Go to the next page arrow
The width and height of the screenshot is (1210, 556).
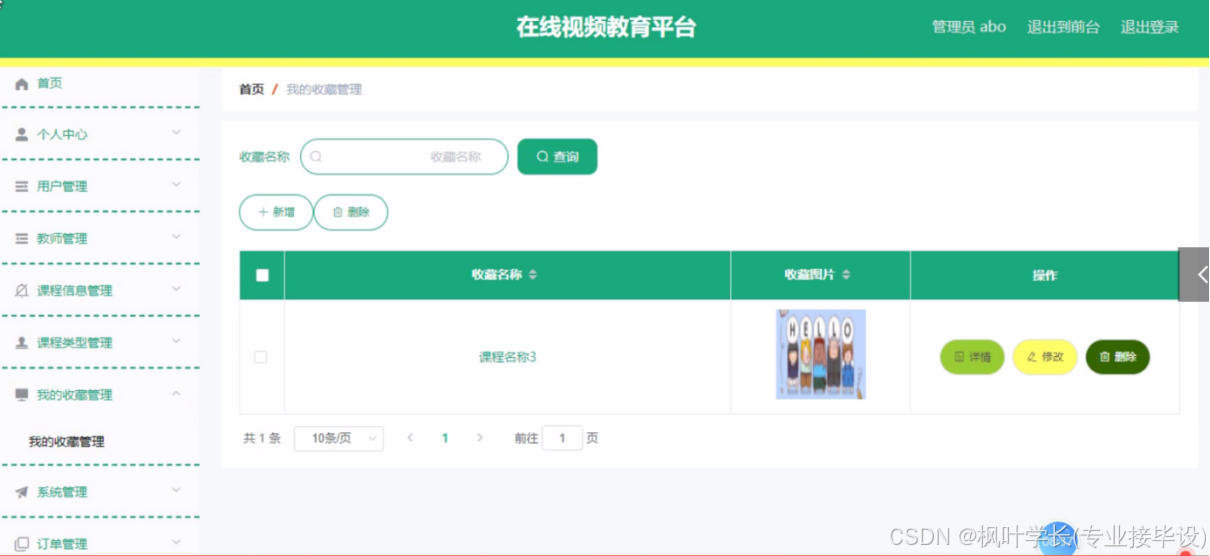pyautogui.click(x=480, y=438)
